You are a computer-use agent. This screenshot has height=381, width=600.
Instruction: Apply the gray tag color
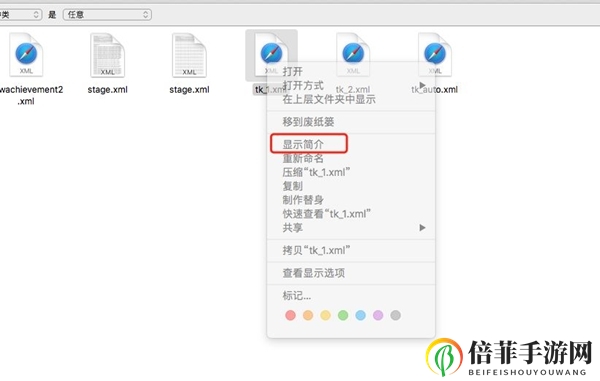(x=396, y=315)
